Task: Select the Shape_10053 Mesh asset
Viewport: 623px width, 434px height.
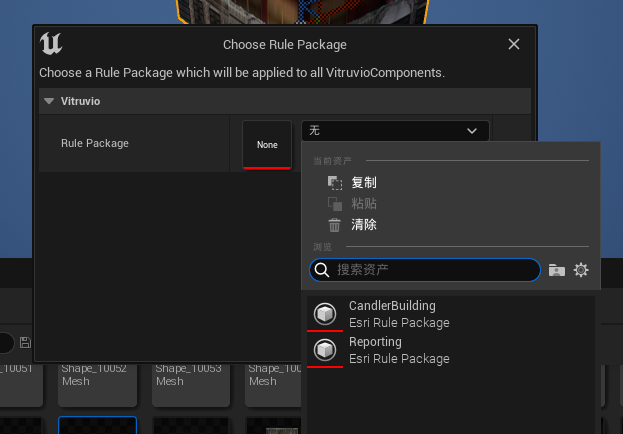Action: 191,384
